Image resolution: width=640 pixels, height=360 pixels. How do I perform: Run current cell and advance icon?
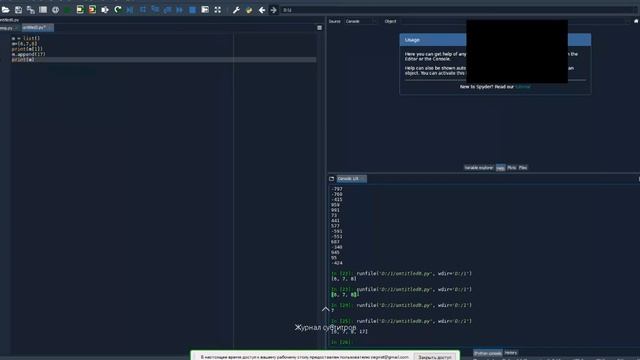93,9
